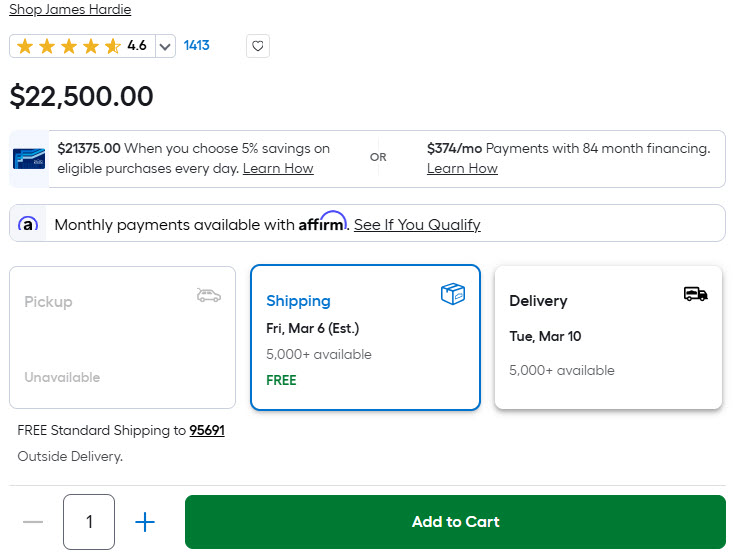Click the heart favorite icon
The image size is (733, 557).
pos(257,46)
